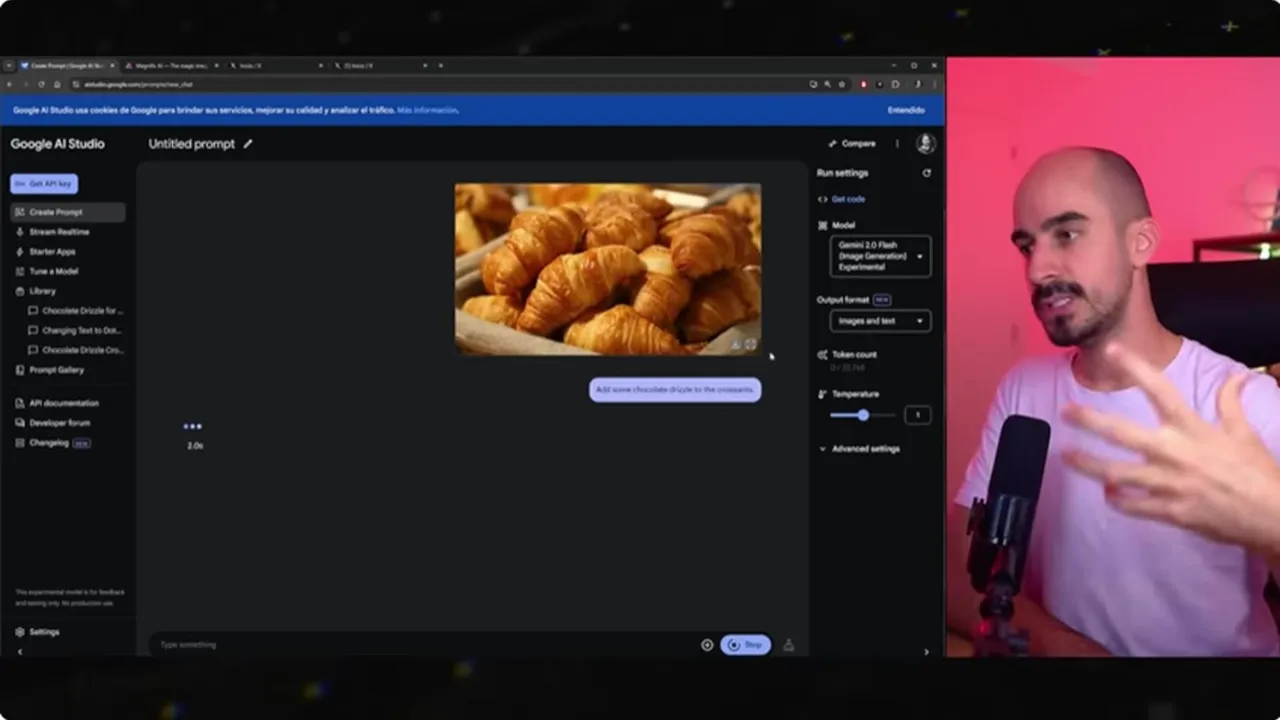Image resolution: width=1280 pixels, height=720 pixels.
Task: Reload the page with the browser refresh icon
Action: (x=41, y=84)
